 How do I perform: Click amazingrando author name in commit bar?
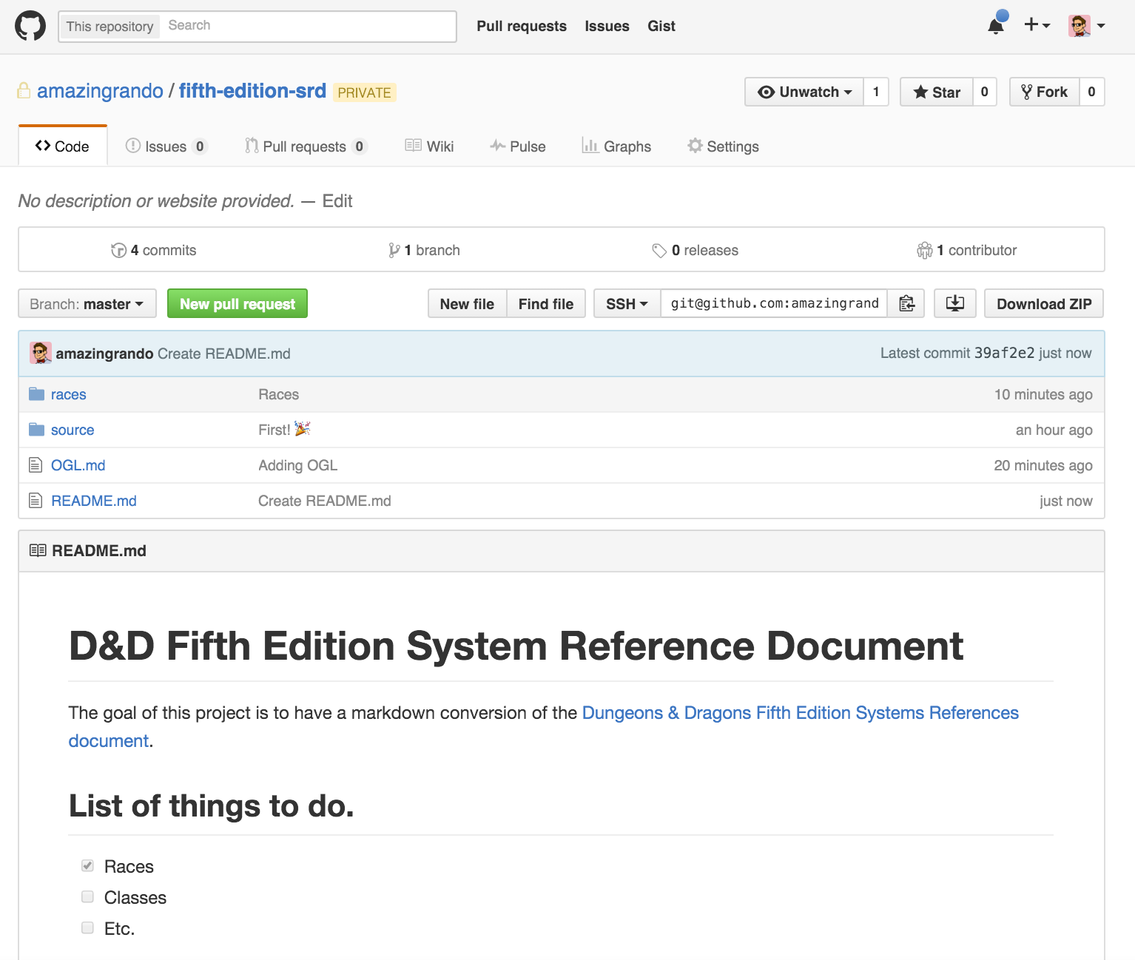click(104, 354)
